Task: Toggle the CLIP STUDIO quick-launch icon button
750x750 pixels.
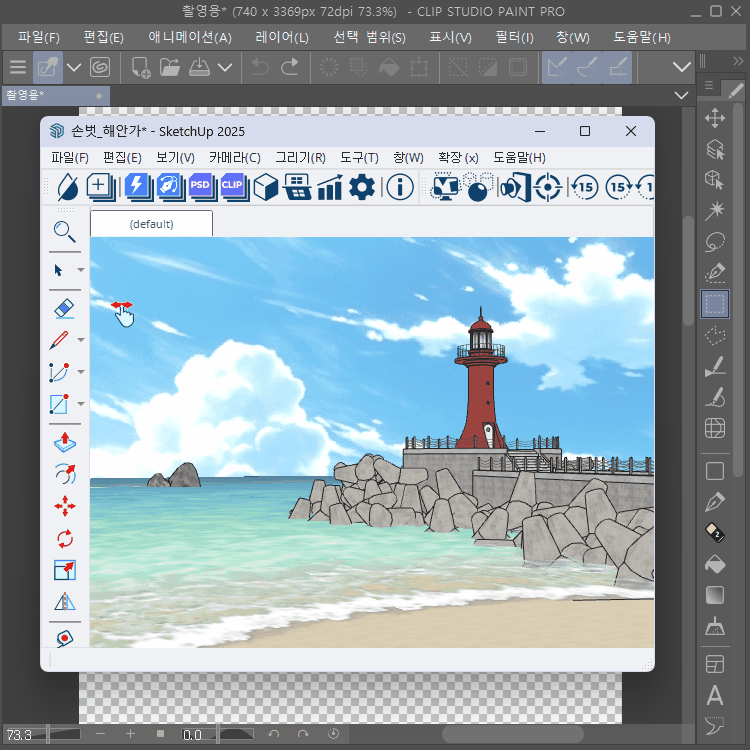Action: 100,67
